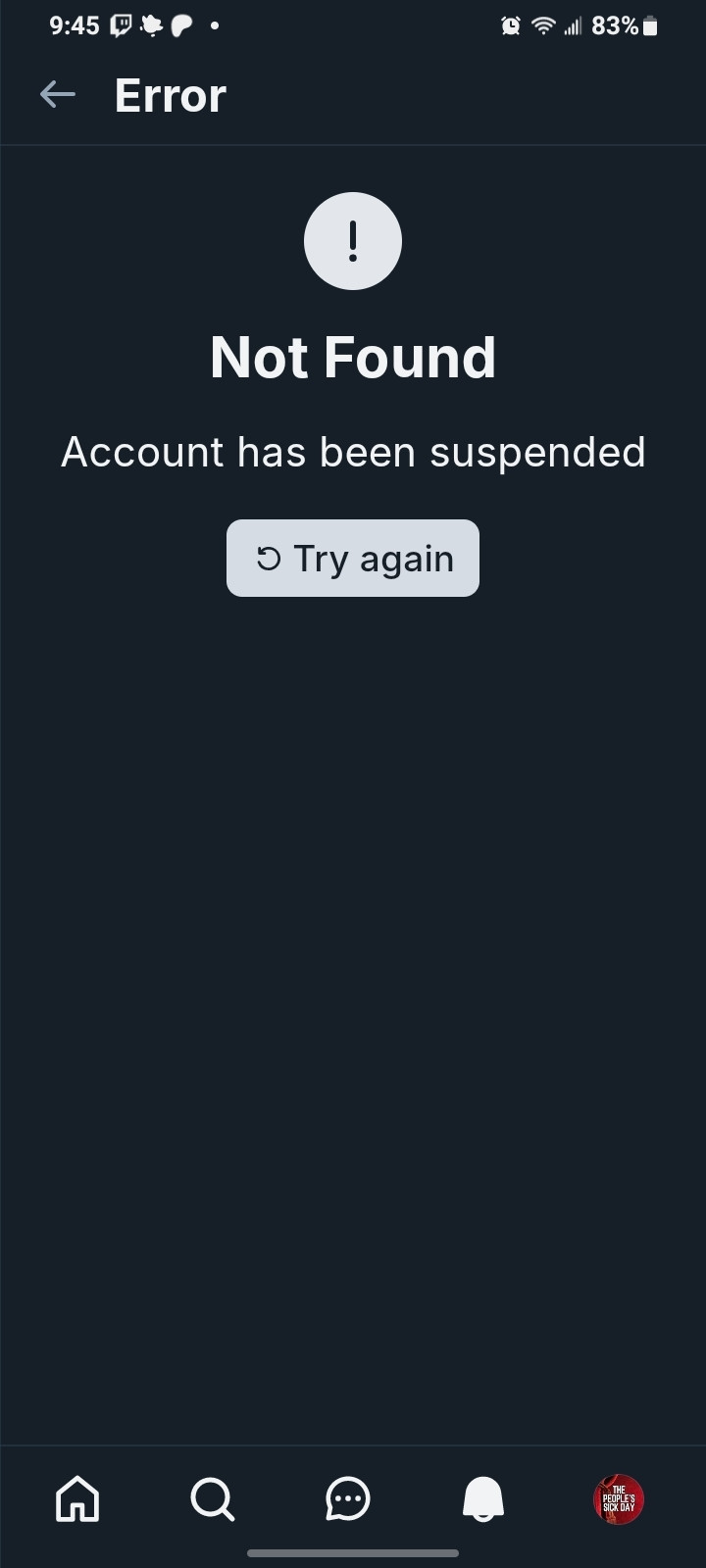Screen dimensions: 706x1568
Task: Tap the Error page title
Action: (x=171, y=95)
